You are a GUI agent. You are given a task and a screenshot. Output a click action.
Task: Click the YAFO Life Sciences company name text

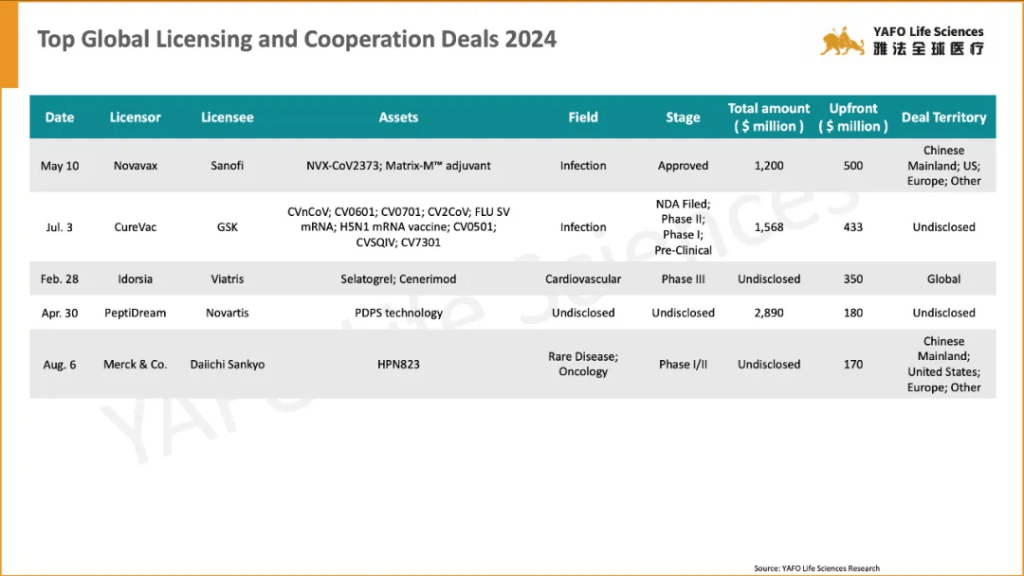(927, 32)
